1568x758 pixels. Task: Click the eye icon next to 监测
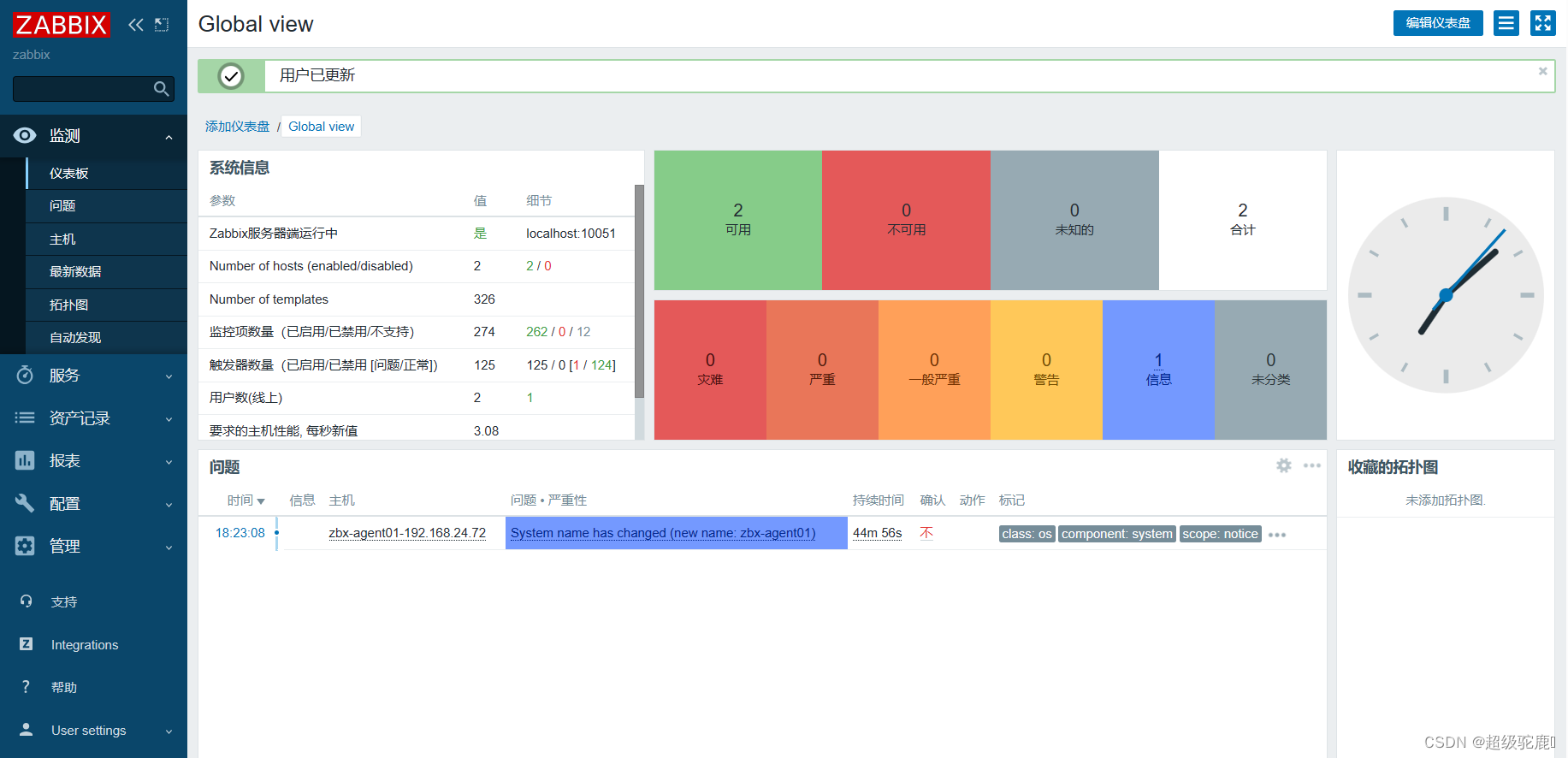coord(25,135)
